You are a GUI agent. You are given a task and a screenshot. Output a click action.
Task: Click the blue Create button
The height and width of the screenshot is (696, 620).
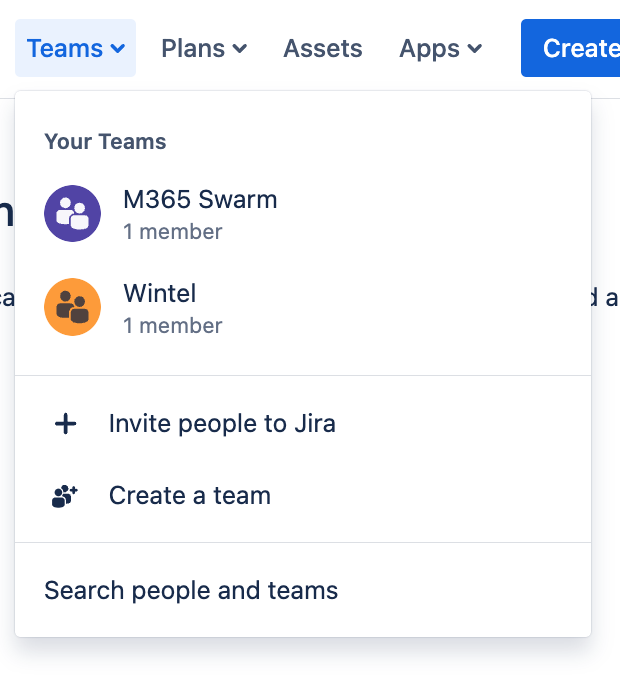coord(571,48)
